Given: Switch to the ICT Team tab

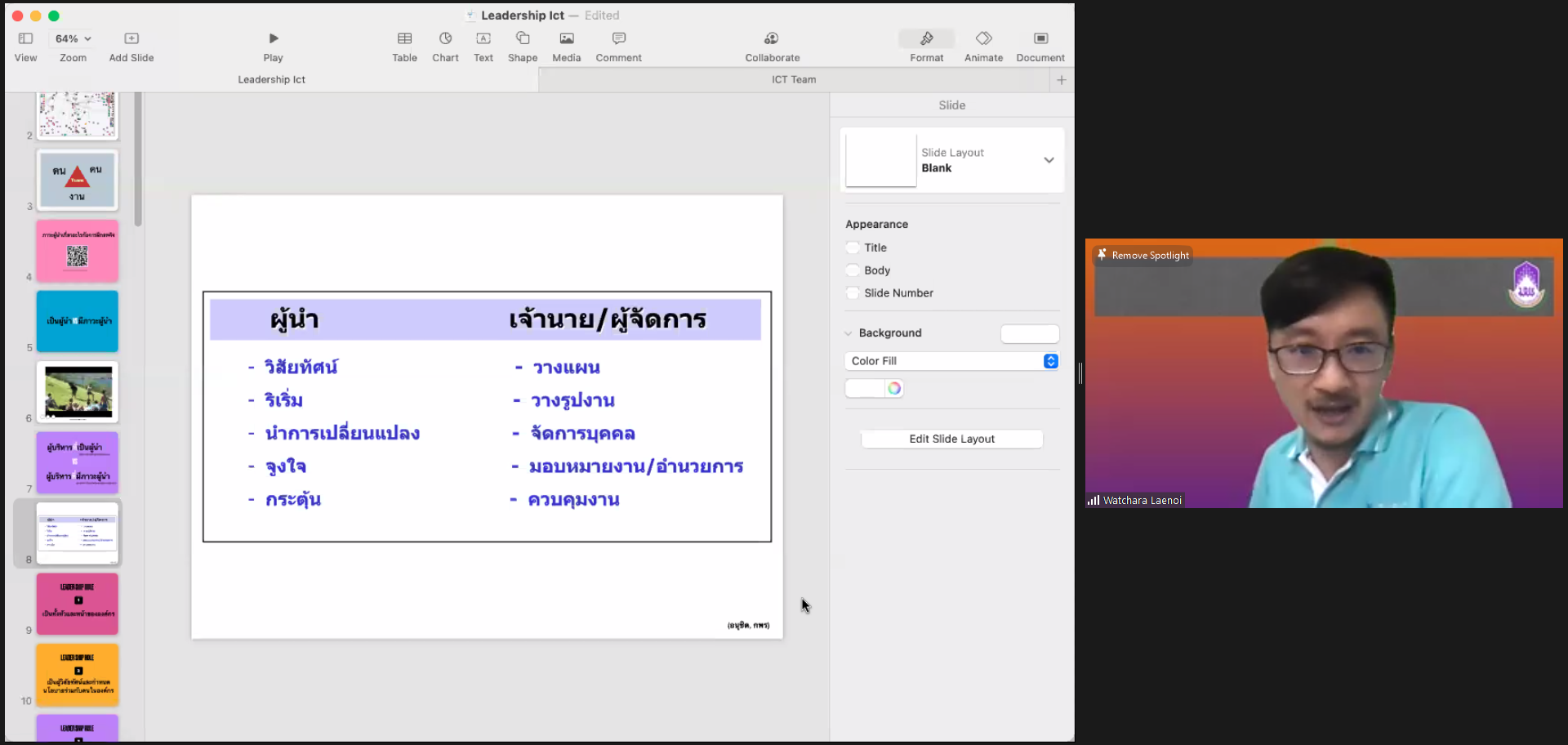Looking at the screenshot, I should [x=794, y=79].
